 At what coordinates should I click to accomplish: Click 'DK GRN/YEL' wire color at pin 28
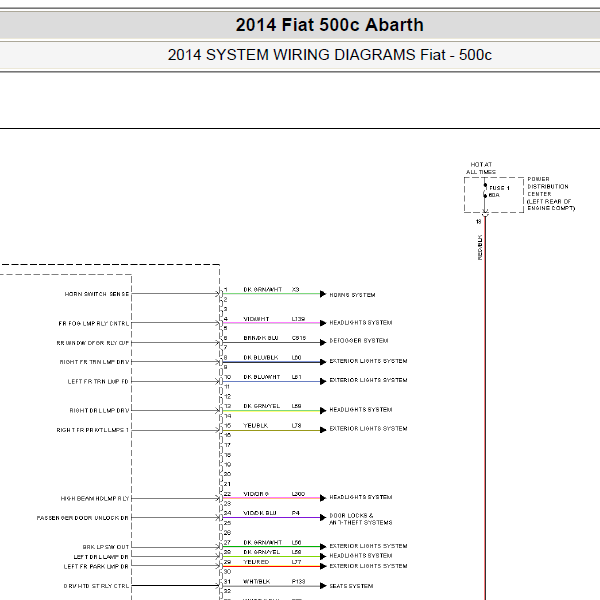262,552
